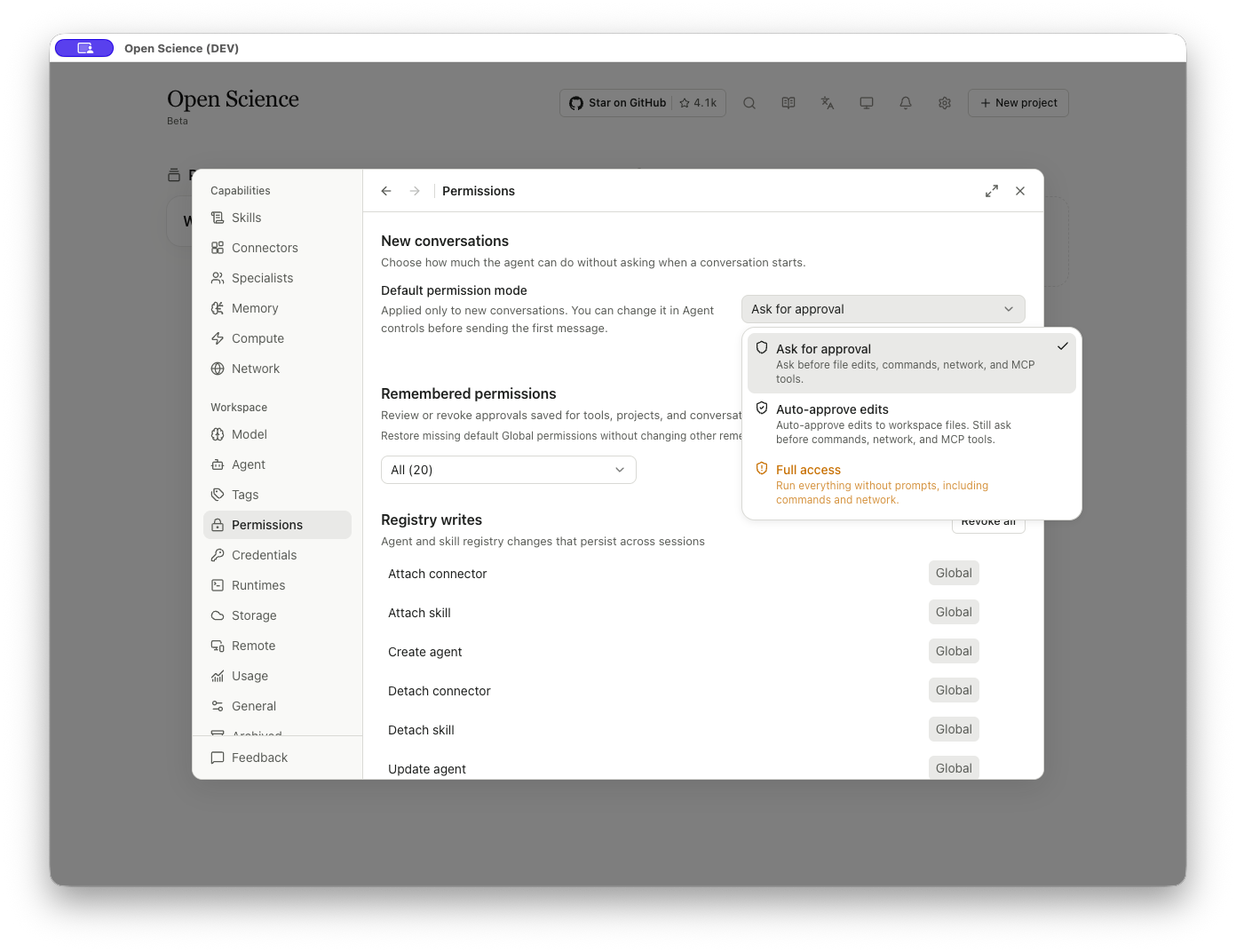
Task: Click the Skills icon in sidebar
Action: point(218,218)
